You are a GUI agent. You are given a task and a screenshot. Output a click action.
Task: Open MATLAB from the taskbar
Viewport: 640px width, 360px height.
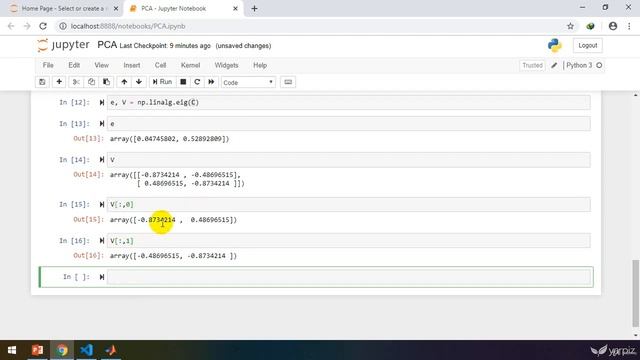pos(111,350)
